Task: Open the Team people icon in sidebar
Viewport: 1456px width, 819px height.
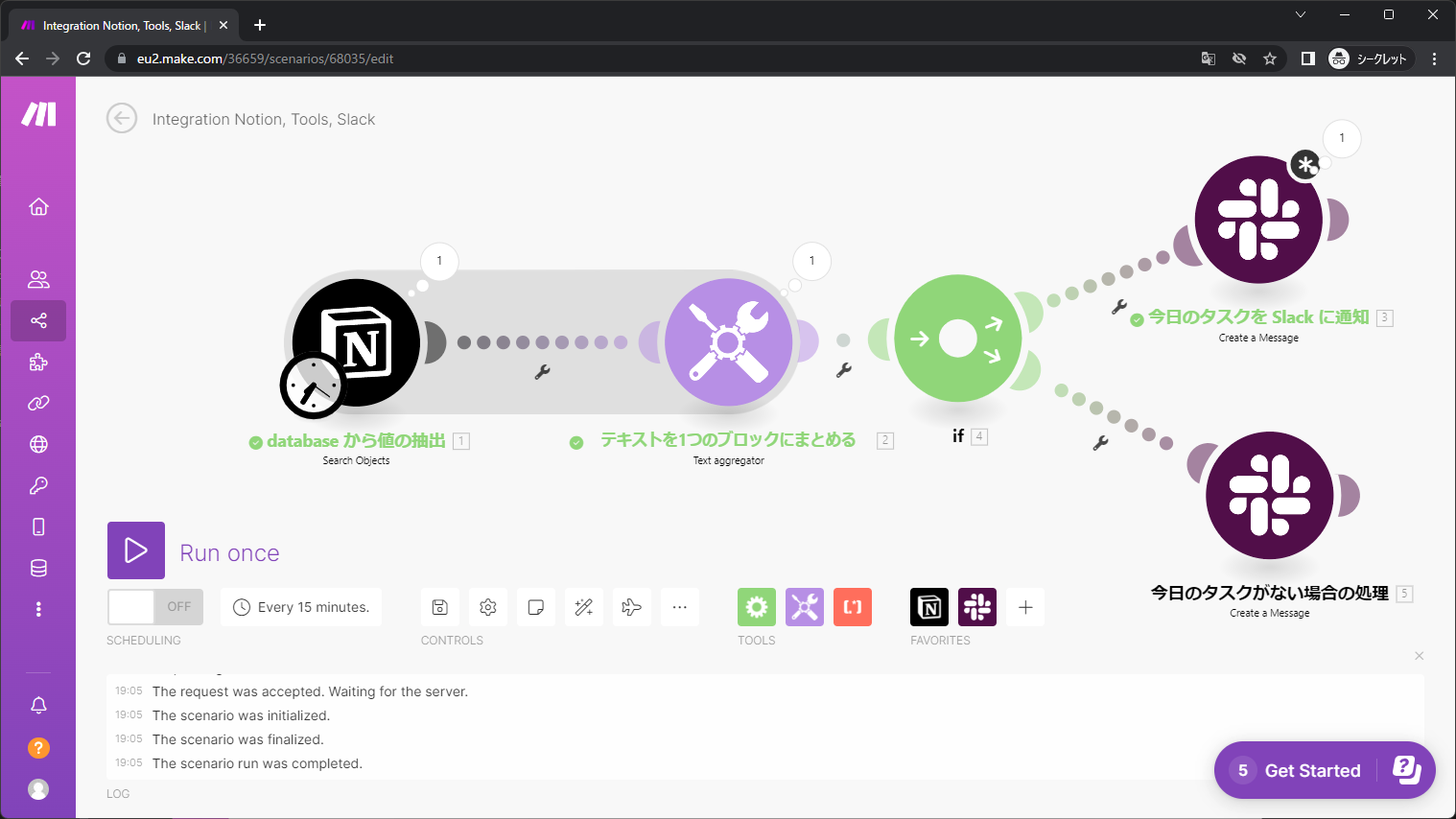Action: click(38, 279)
